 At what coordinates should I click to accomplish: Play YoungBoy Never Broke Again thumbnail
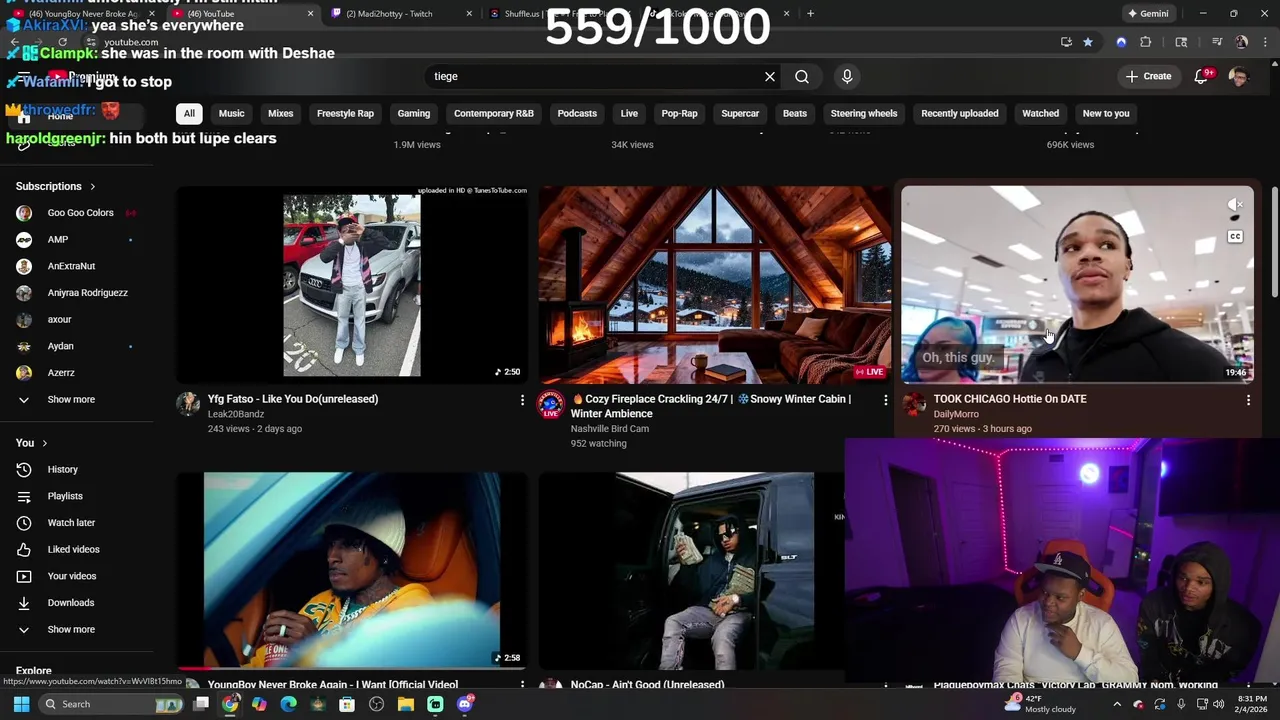point(351,569)
